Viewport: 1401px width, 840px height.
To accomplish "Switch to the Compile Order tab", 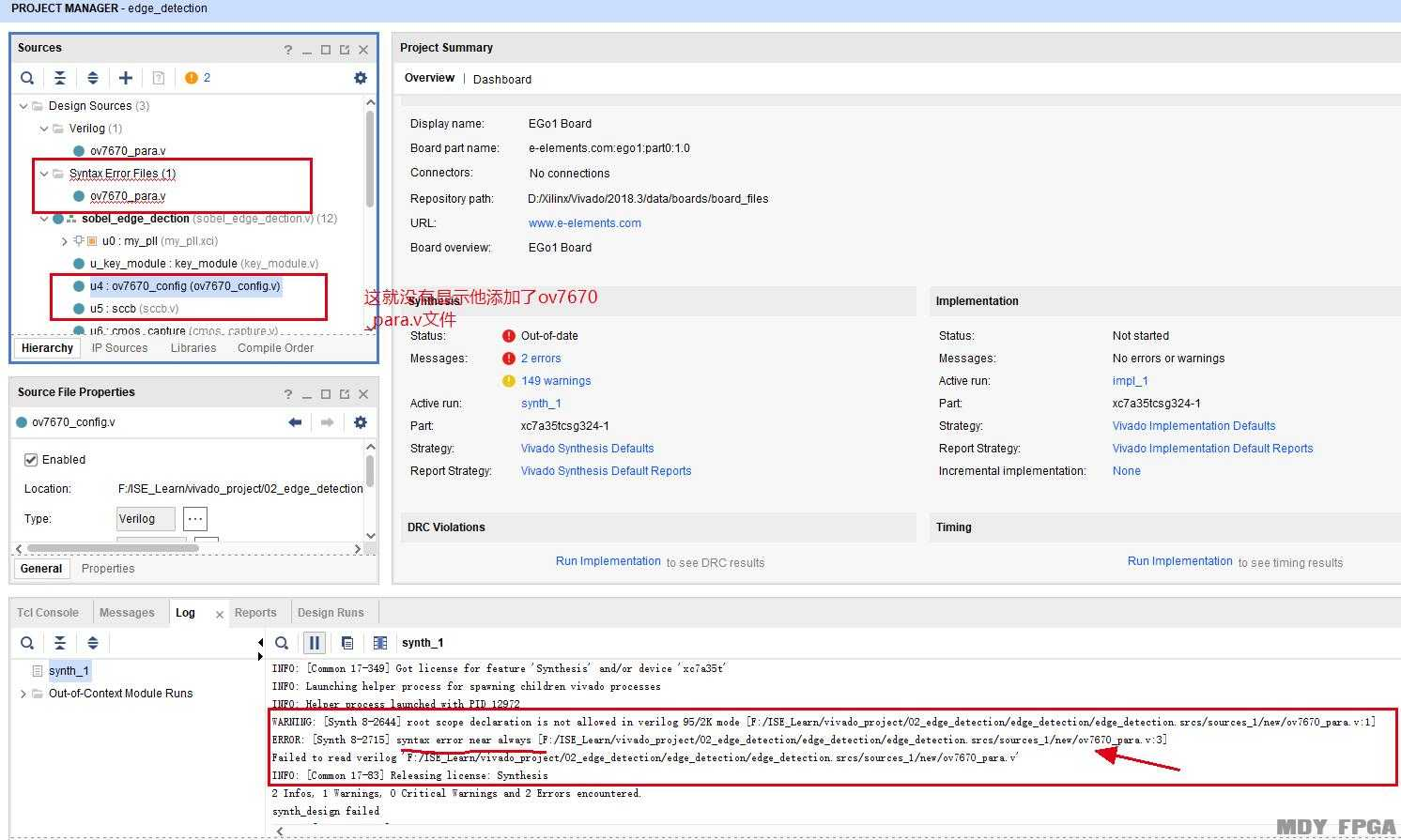I will tap(275, 348).
